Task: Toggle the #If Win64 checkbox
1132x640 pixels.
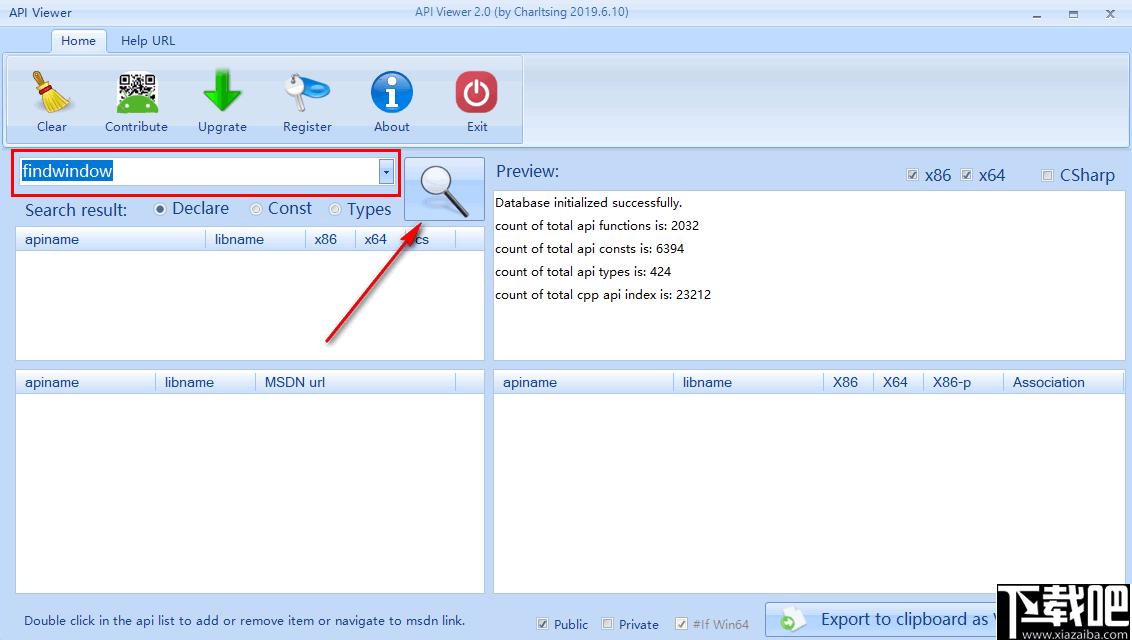Action: (x=681, y=624)
